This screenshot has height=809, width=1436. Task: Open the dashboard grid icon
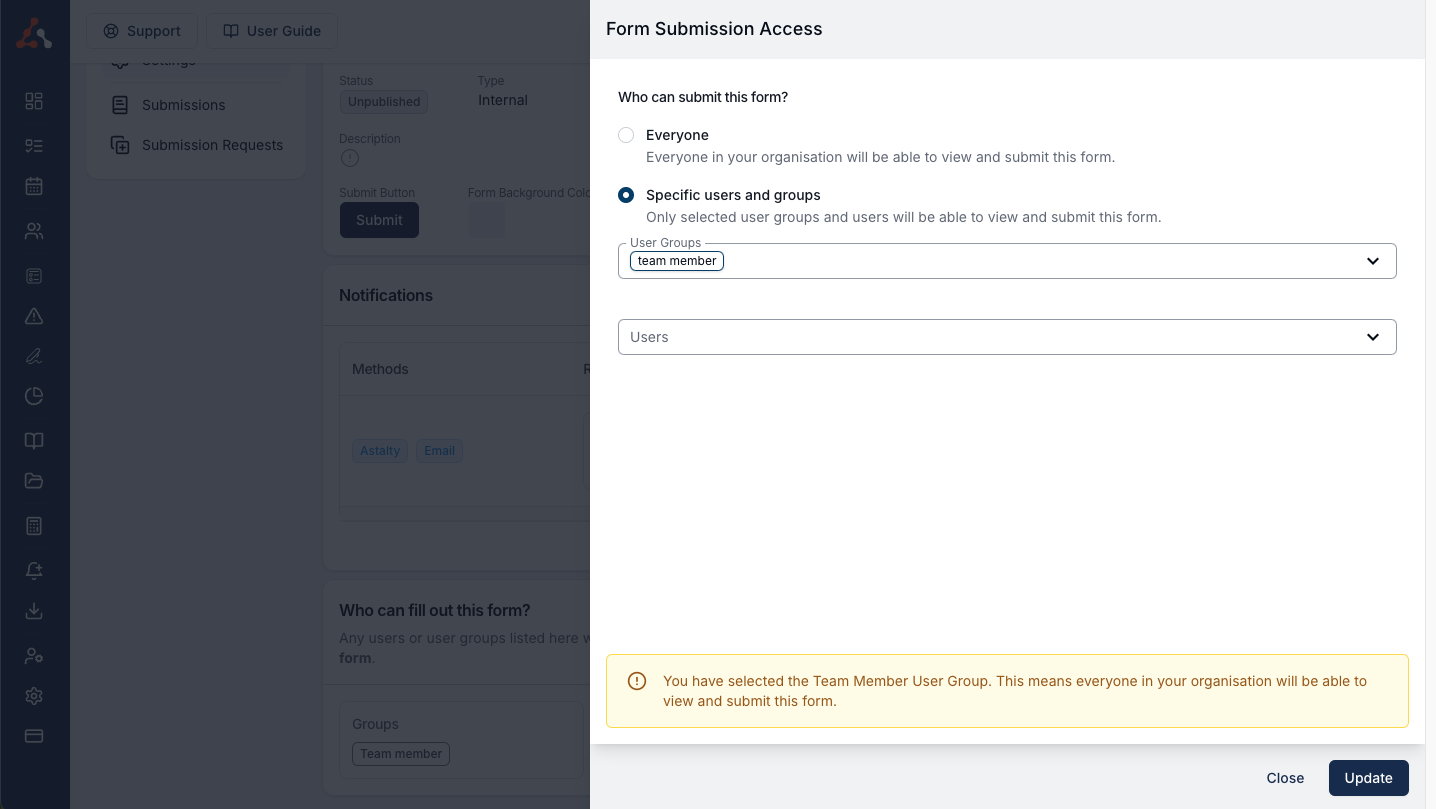tap(34, 101)
